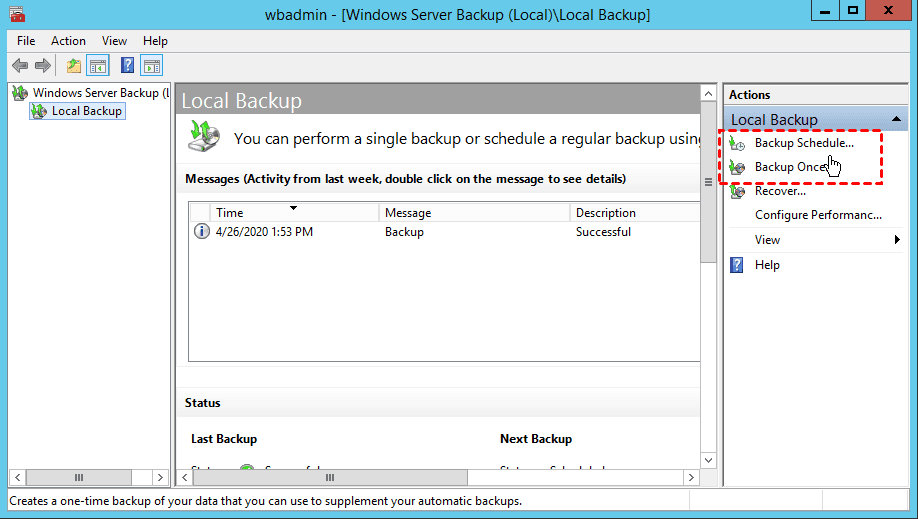918x519 pixels.
Task: Click scroll up arrow of center pane
Action: tap(708, 94)
